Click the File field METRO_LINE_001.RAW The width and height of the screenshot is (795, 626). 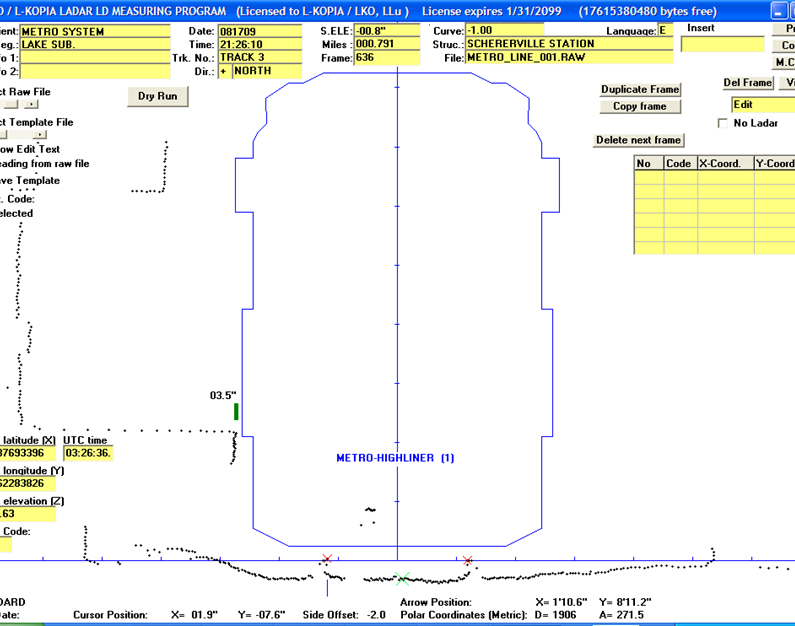(x=569, y=57)
